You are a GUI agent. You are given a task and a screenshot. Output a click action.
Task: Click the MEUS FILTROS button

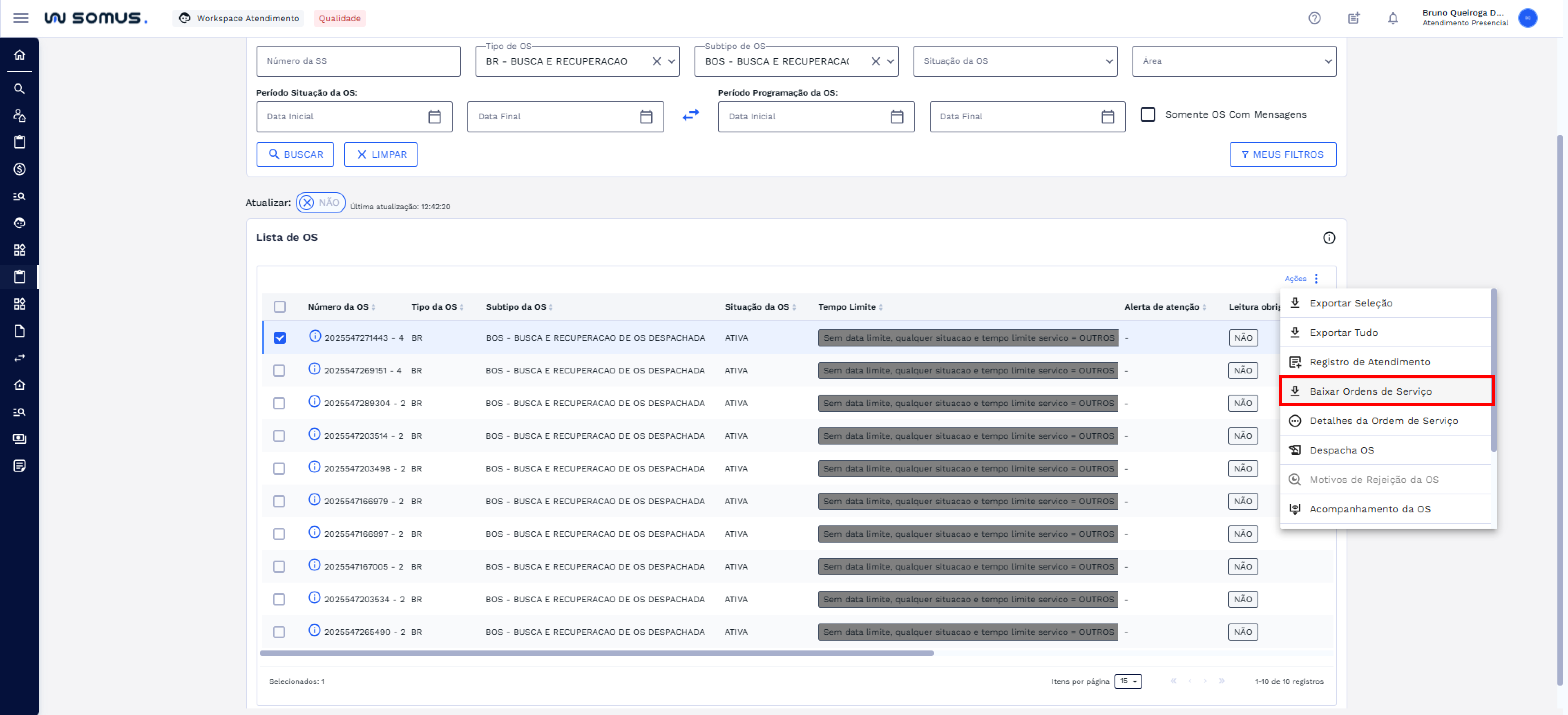coord(1282,154)
